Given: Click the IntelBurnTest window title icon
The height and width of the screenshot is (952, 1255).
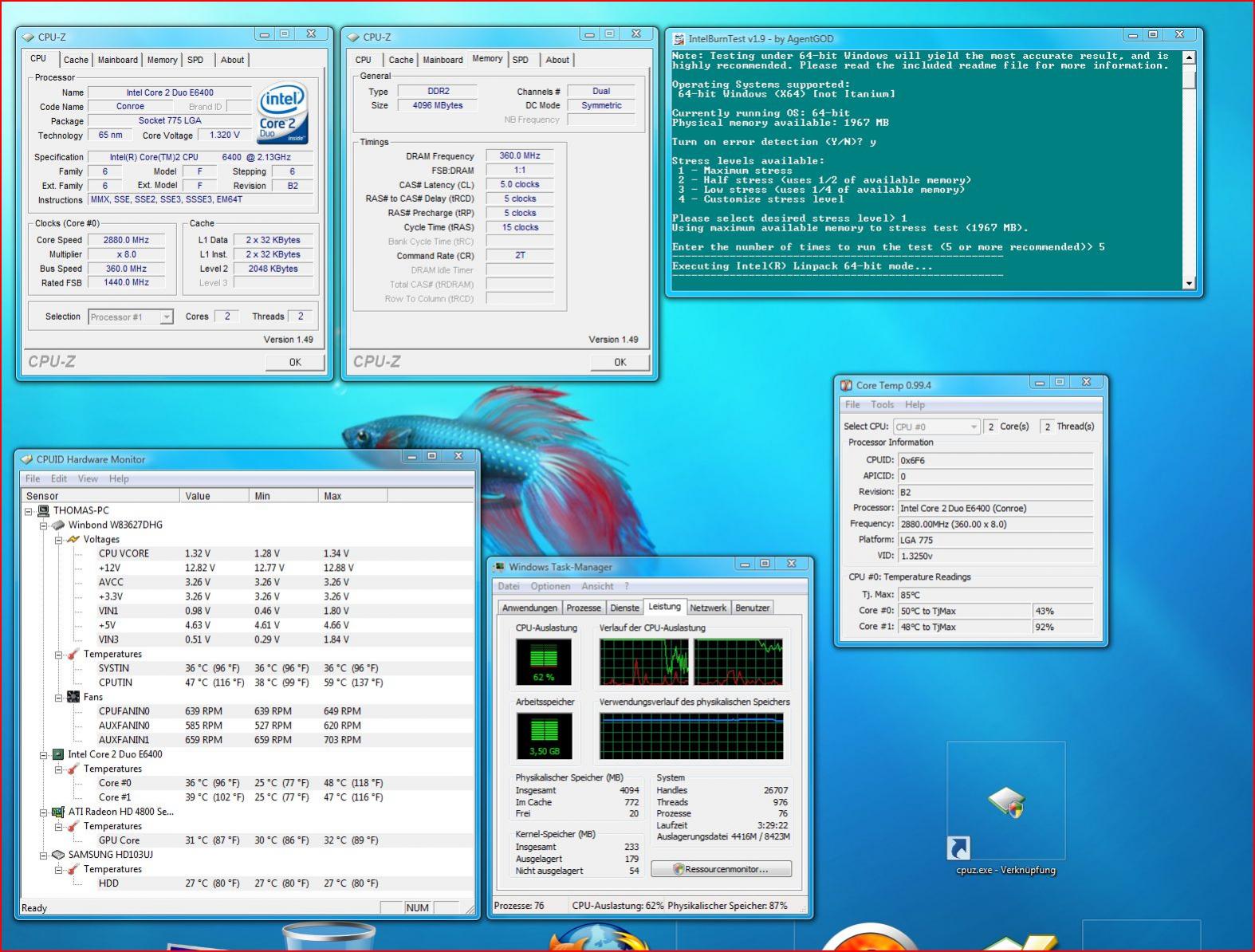Looking at the screenshot, I should (x=679, y=38).
